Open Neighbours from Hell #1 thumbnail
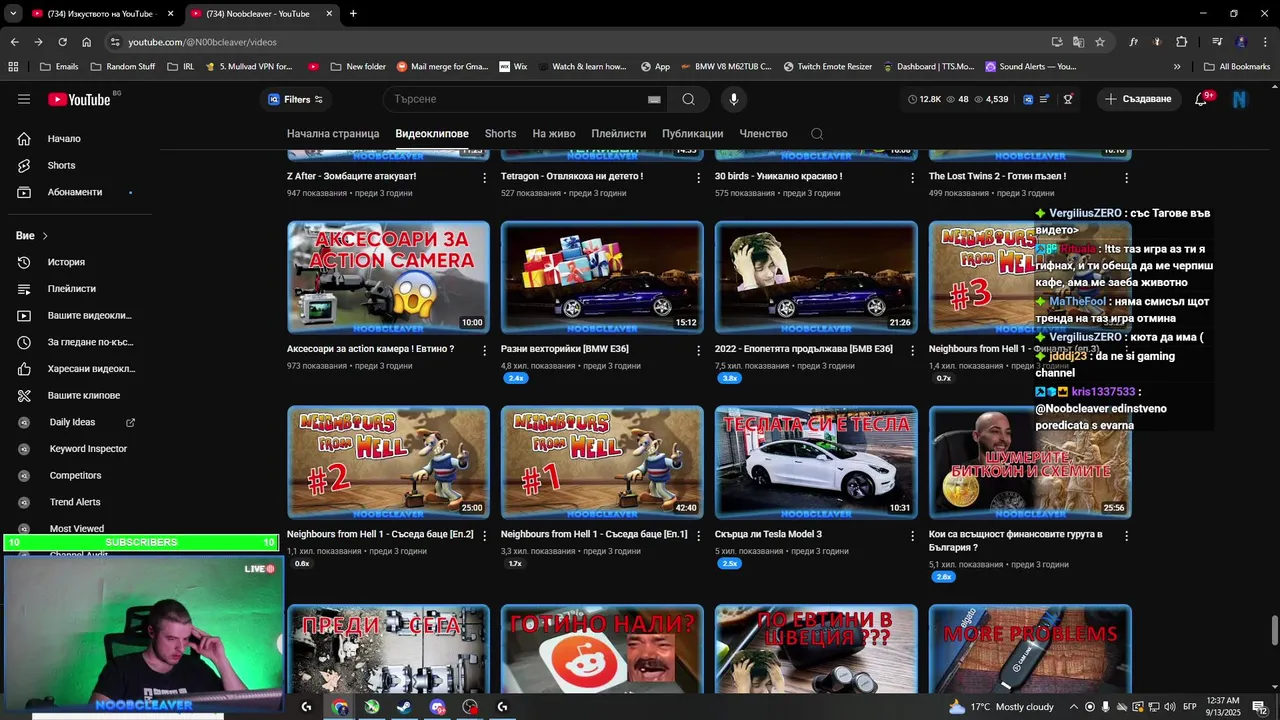This screenshot has width=1280, height=720. (x=602, y=462)
